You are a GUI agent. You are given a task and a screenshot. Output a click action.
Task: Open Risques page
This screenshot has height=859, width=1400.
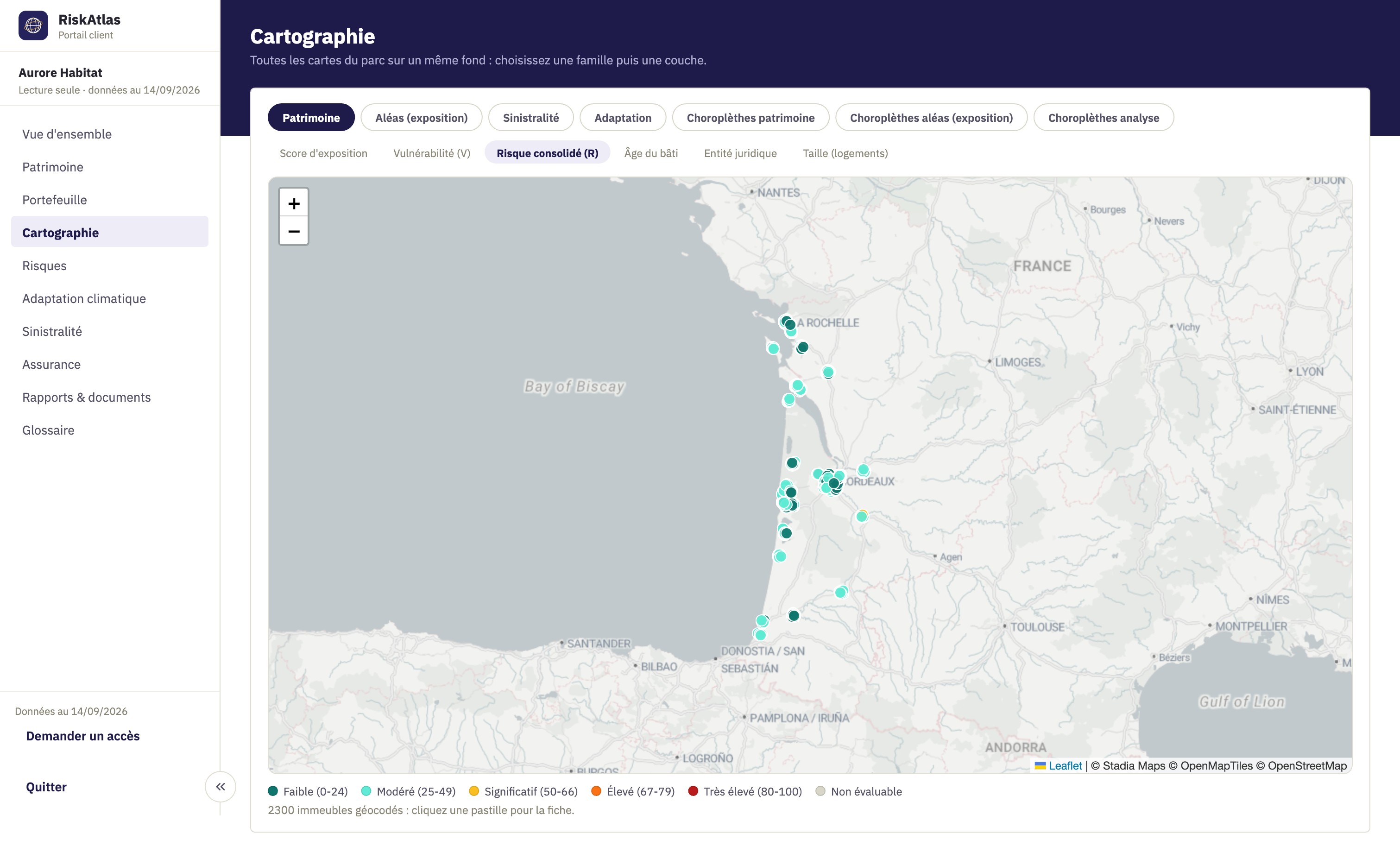point(110,266)
